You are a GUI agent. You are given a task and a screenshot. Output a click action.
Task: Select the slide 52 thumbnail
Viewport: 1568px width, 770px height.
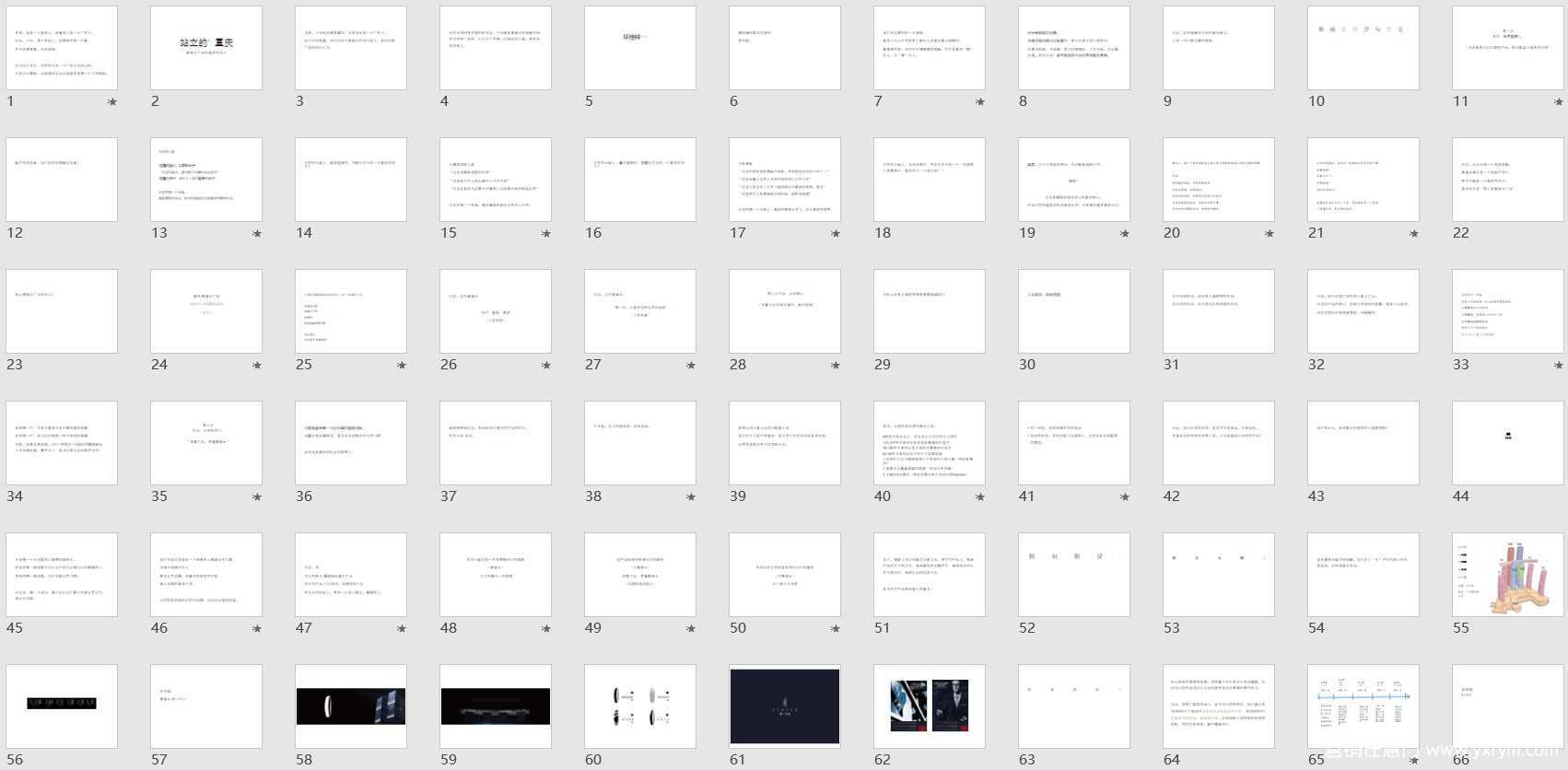(x=1074, y=575)
